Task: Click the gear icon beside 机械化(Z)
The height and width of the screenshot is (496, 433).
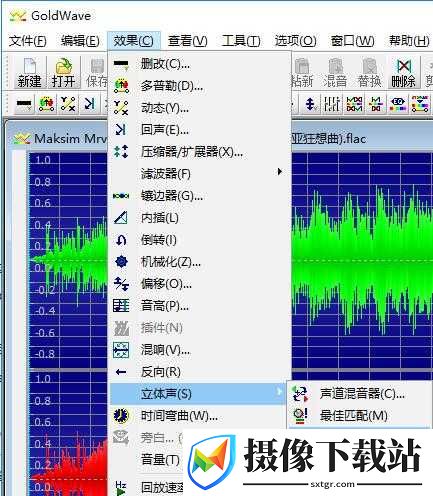Action: (121, 262)
